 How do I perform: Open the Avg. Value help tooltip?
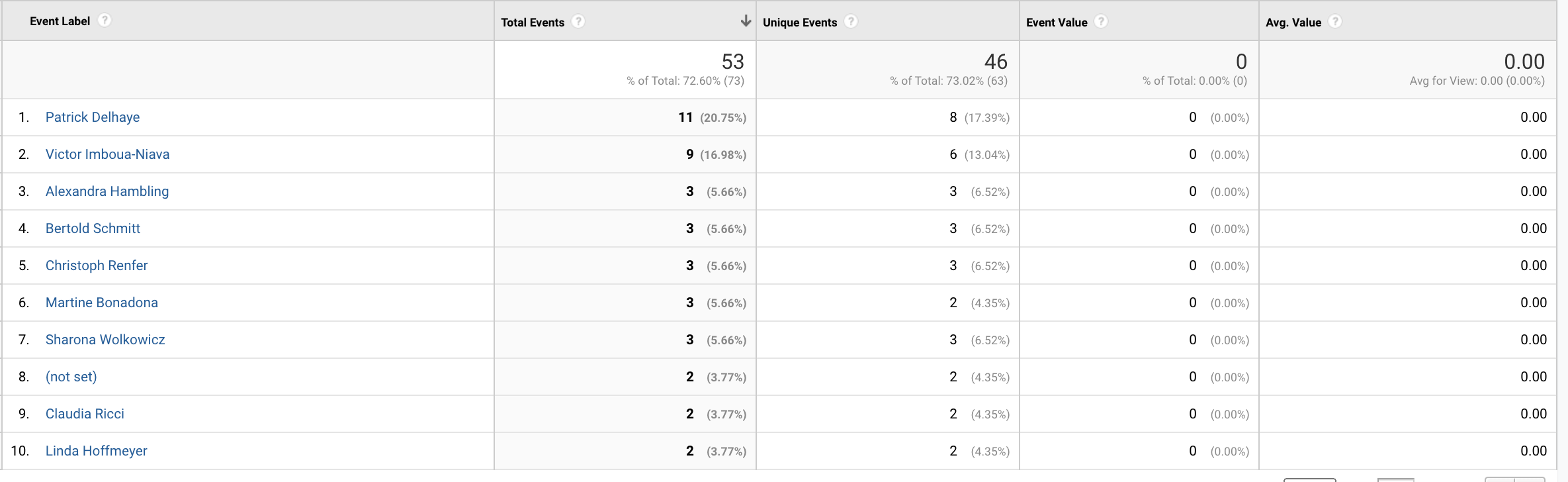point(1335,21)
